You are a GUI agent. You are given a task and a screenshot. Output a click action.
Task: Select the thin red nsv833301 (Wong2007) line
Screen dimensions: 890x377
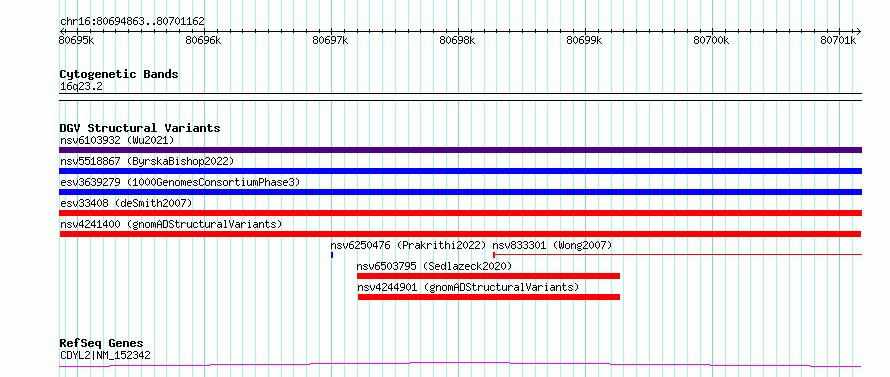point(677,255)
